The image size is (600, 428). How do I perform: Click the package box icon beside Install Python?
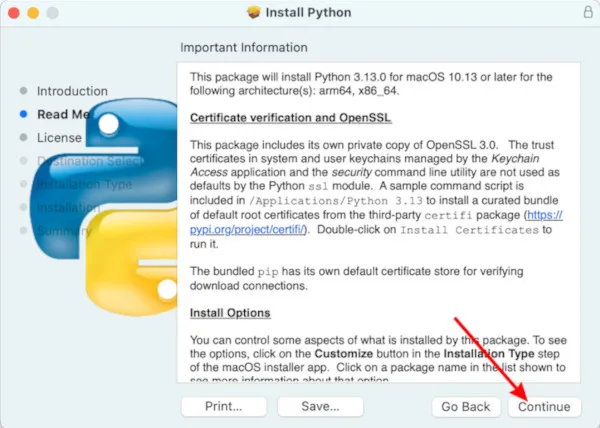coord(253,12)
